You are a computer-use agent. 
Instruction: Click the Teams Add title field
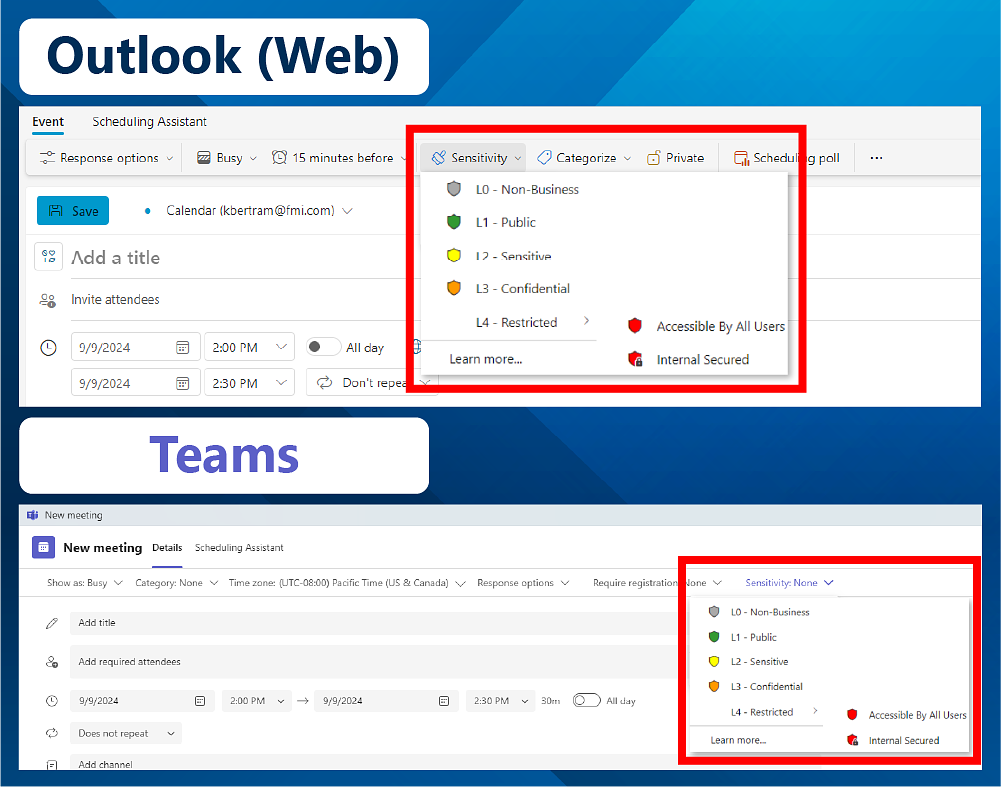click(373, 623)
